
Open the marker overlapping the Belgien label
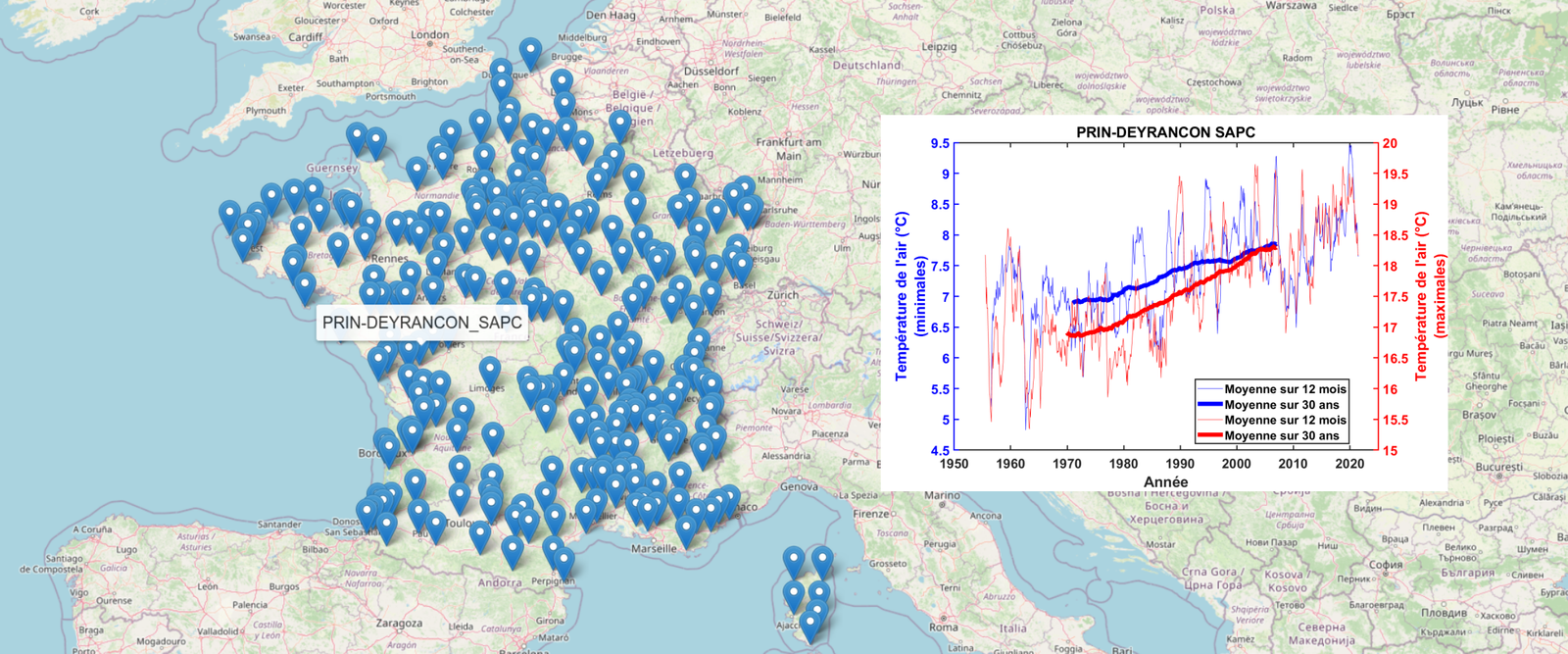(619, 124)
